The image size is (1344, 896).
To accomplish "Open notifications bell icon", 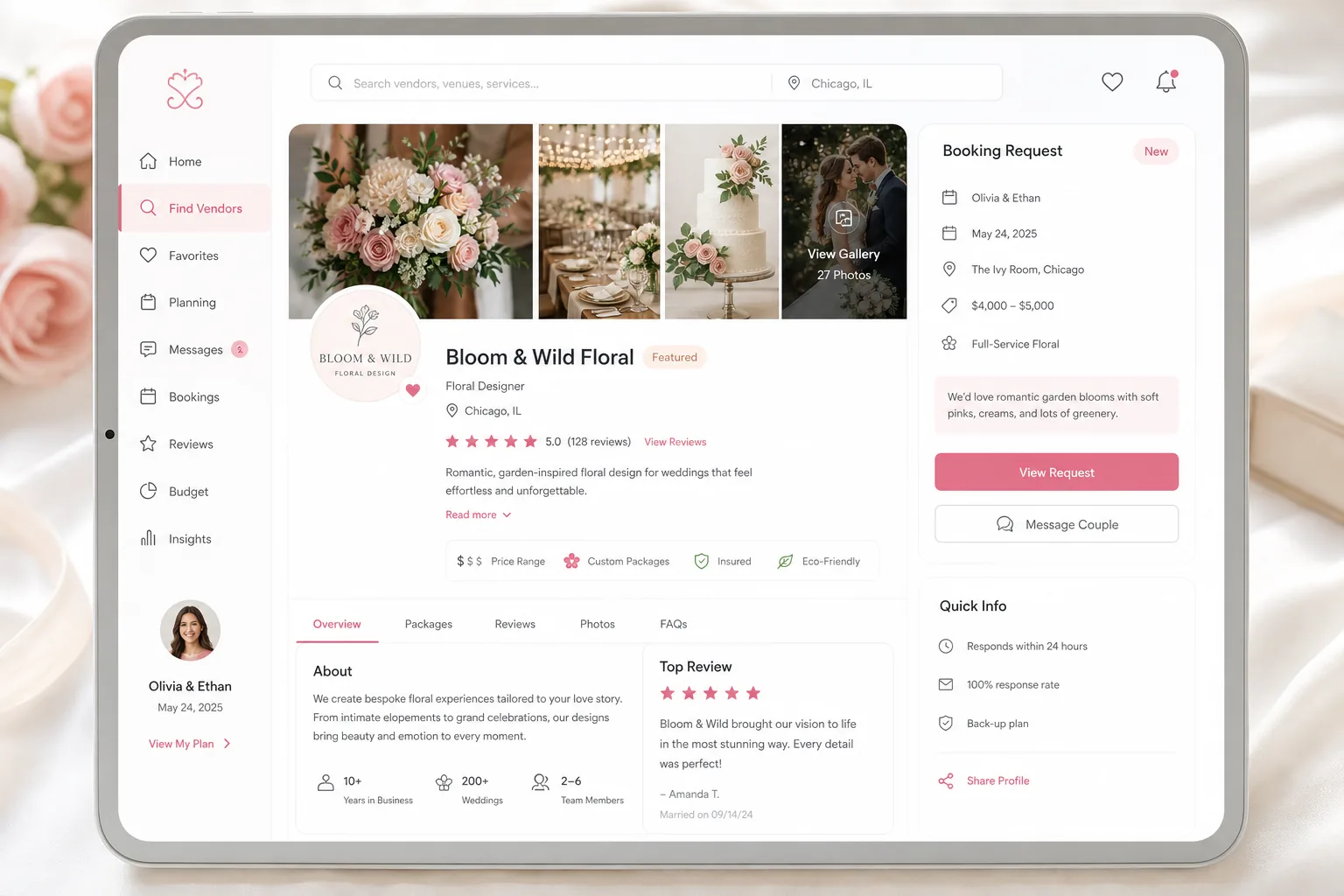I will [1166, 82].
